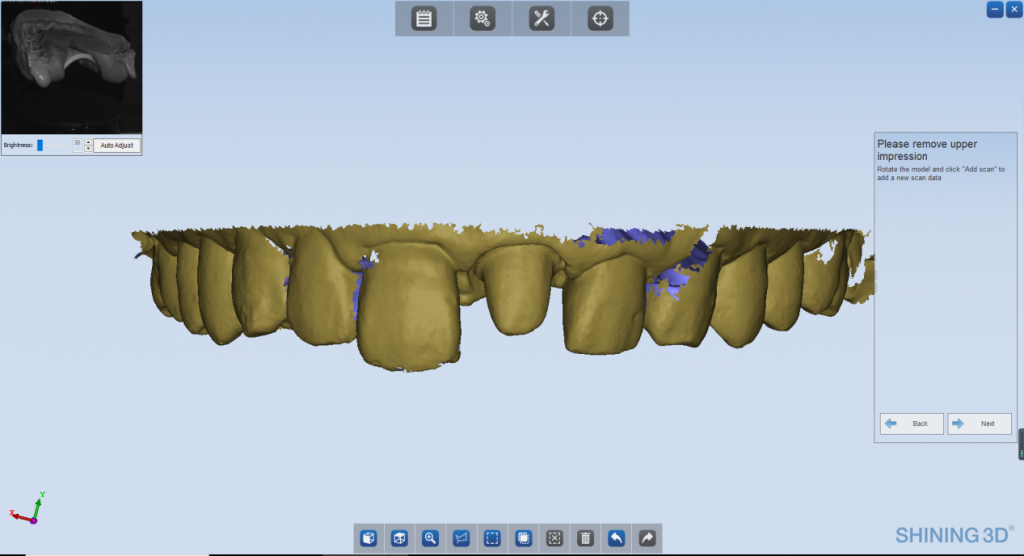Increase brightness with the up stepper arrow
Viewport: 1024px width, 556px height.
pyautogui.click(x=88, y=142)
